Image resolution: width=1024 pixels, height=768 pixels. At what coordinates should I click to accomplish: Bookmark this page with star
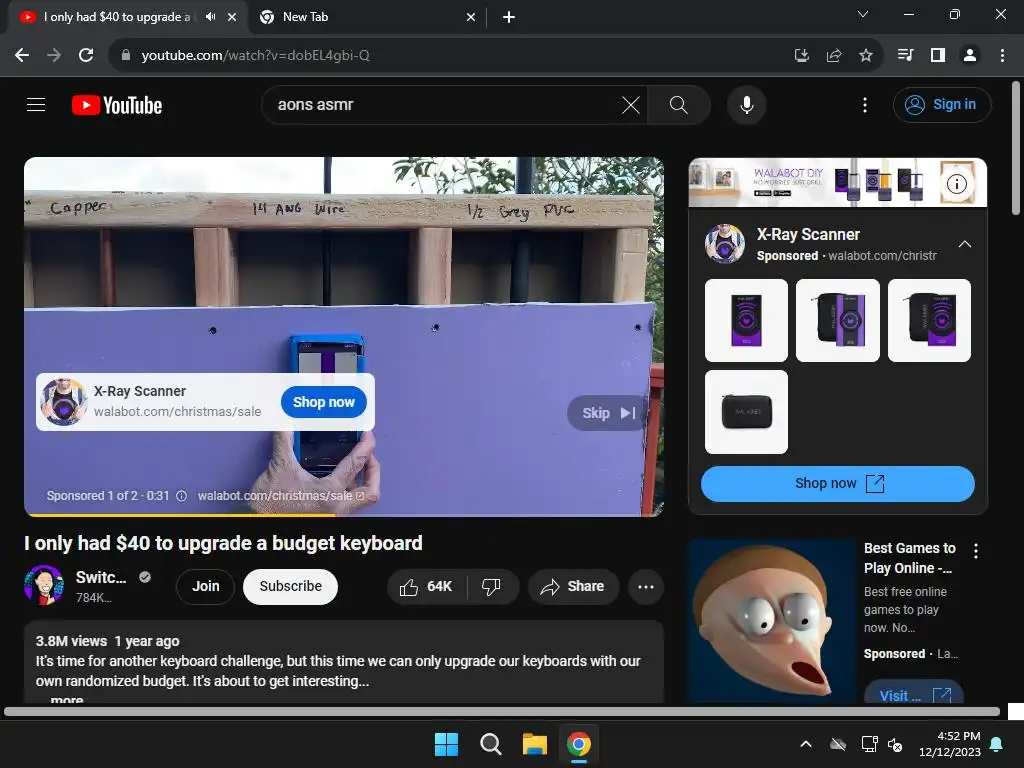(x=866, y=56)
